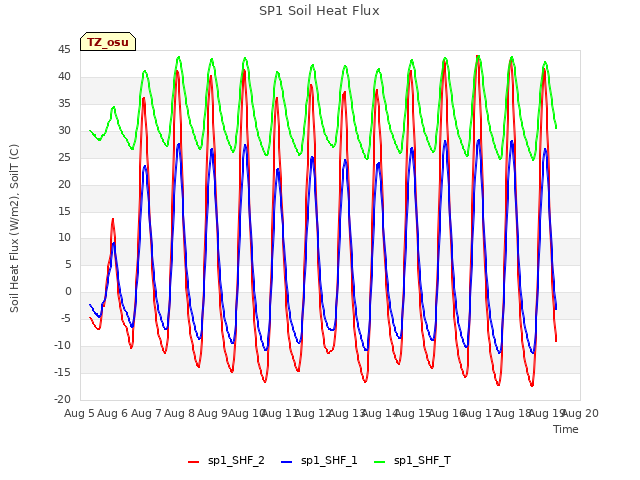This screenshot has height=480, width=640.
Task: Click the 15 y-axis tick label
Action: click(64, 211)
